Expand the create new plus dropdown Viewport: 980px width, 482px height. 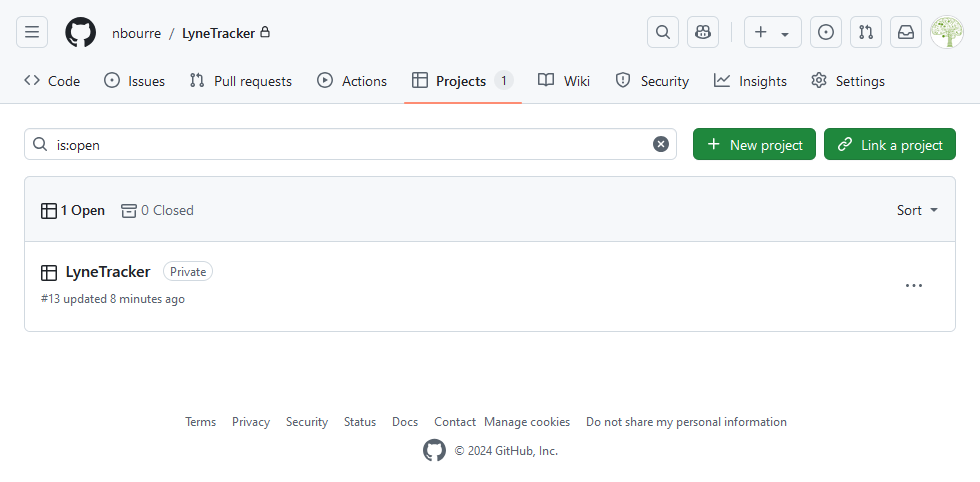(772, 33)
